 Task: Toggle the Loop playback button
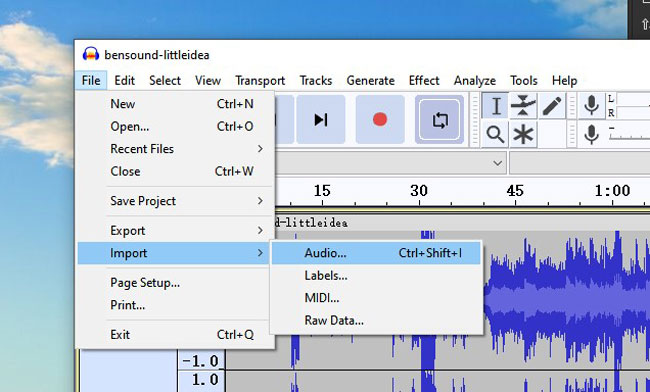tap(439, 119)
